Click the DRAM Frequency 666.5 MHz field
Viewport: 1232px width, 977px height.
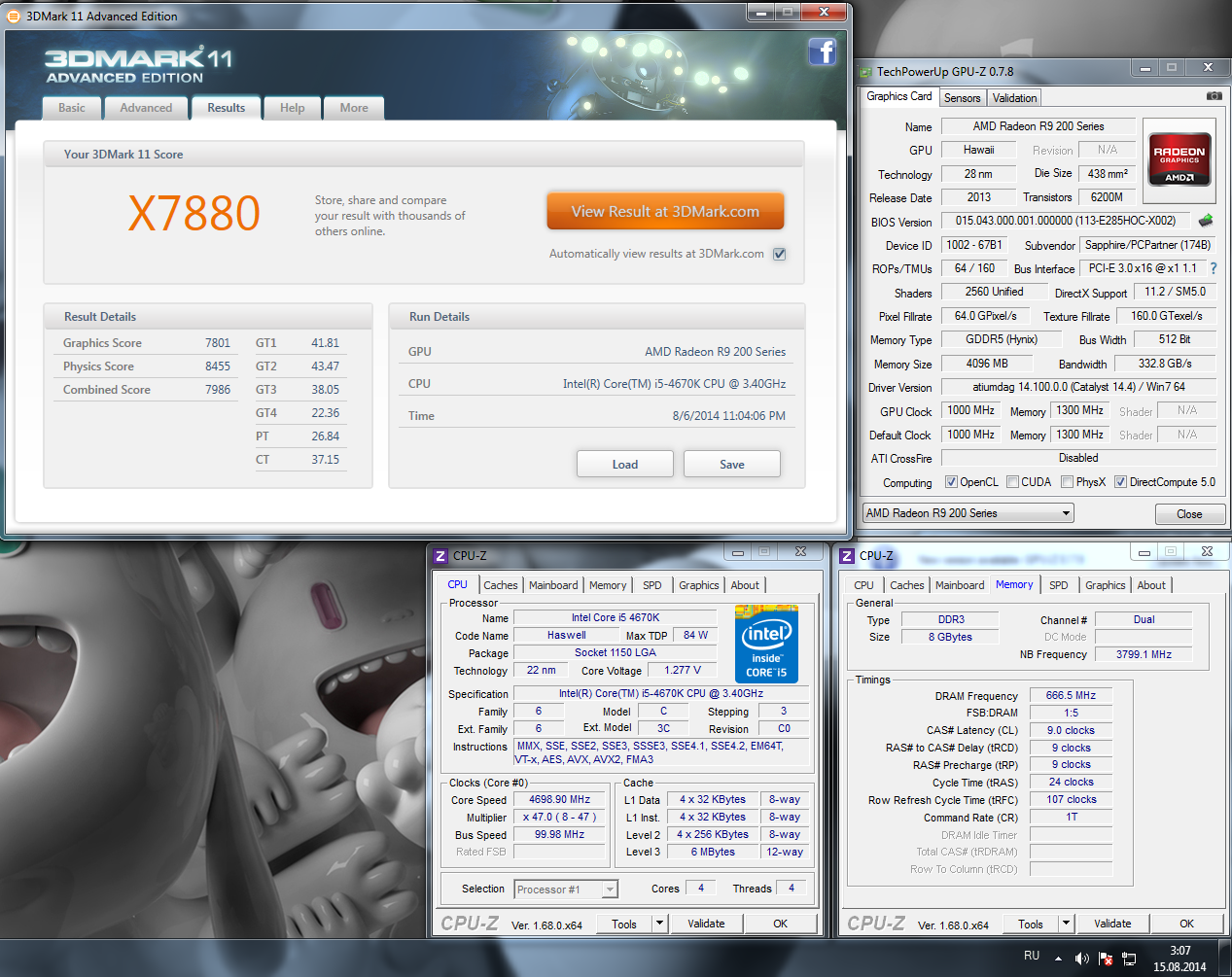pos(1071,695)
